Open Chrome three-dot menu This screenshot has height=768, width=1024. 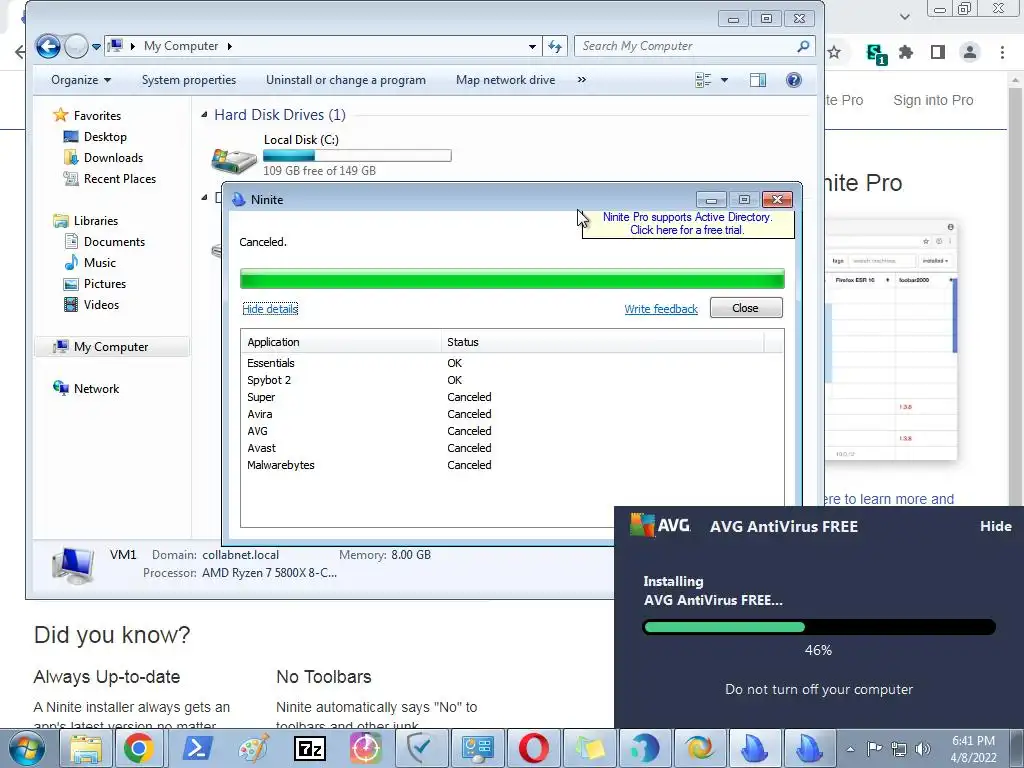[x=1002, y=52]
